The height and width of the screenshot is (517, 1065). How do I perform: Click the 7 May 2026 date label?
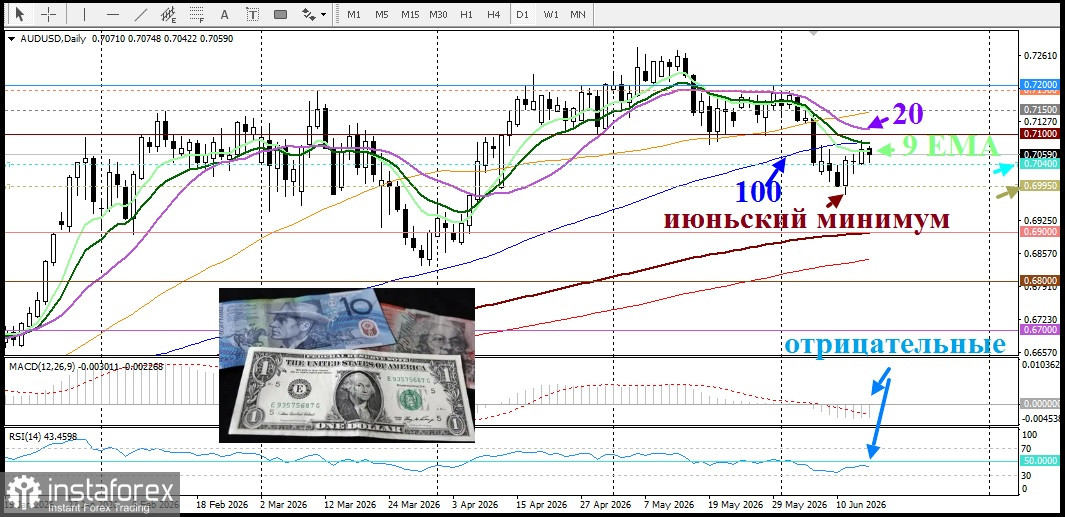[x=670, y=505]
